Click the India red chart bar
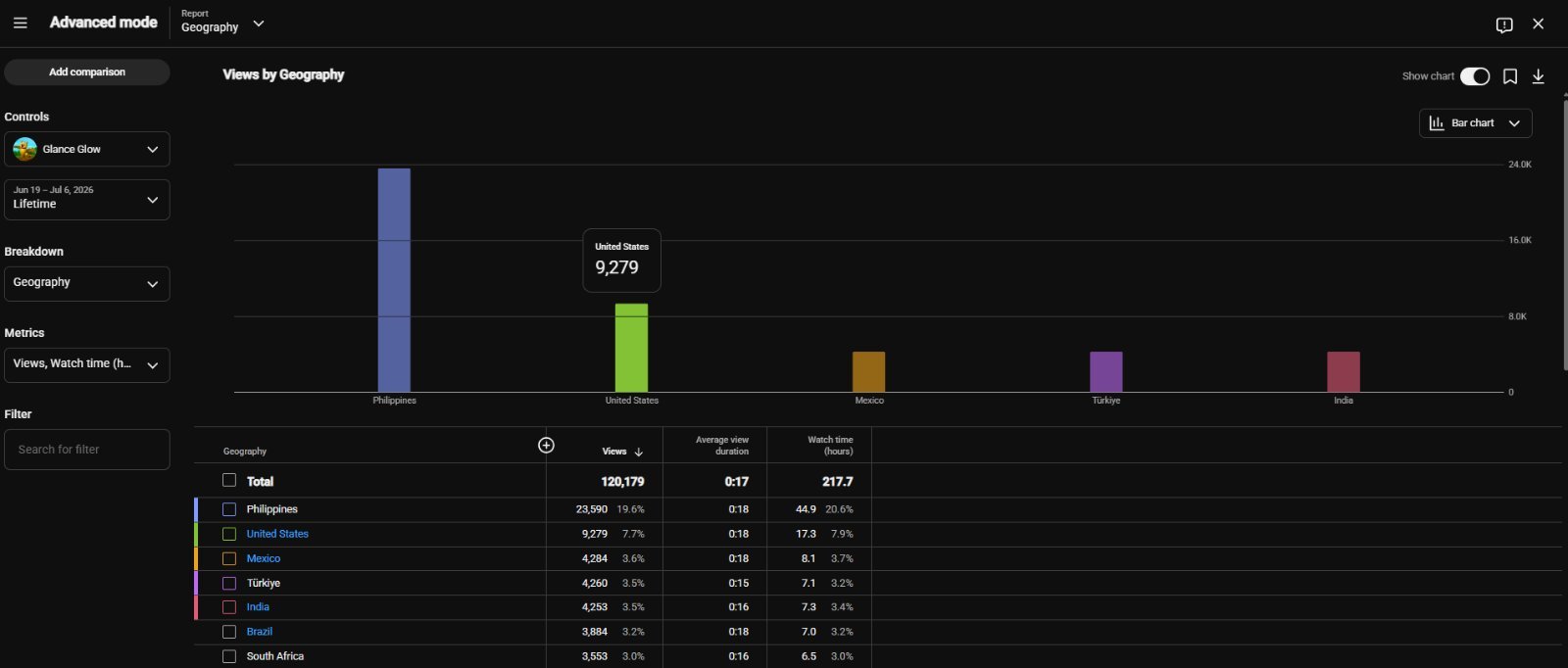Screen dimensions: 1568x668 [x=1343, y=372]
